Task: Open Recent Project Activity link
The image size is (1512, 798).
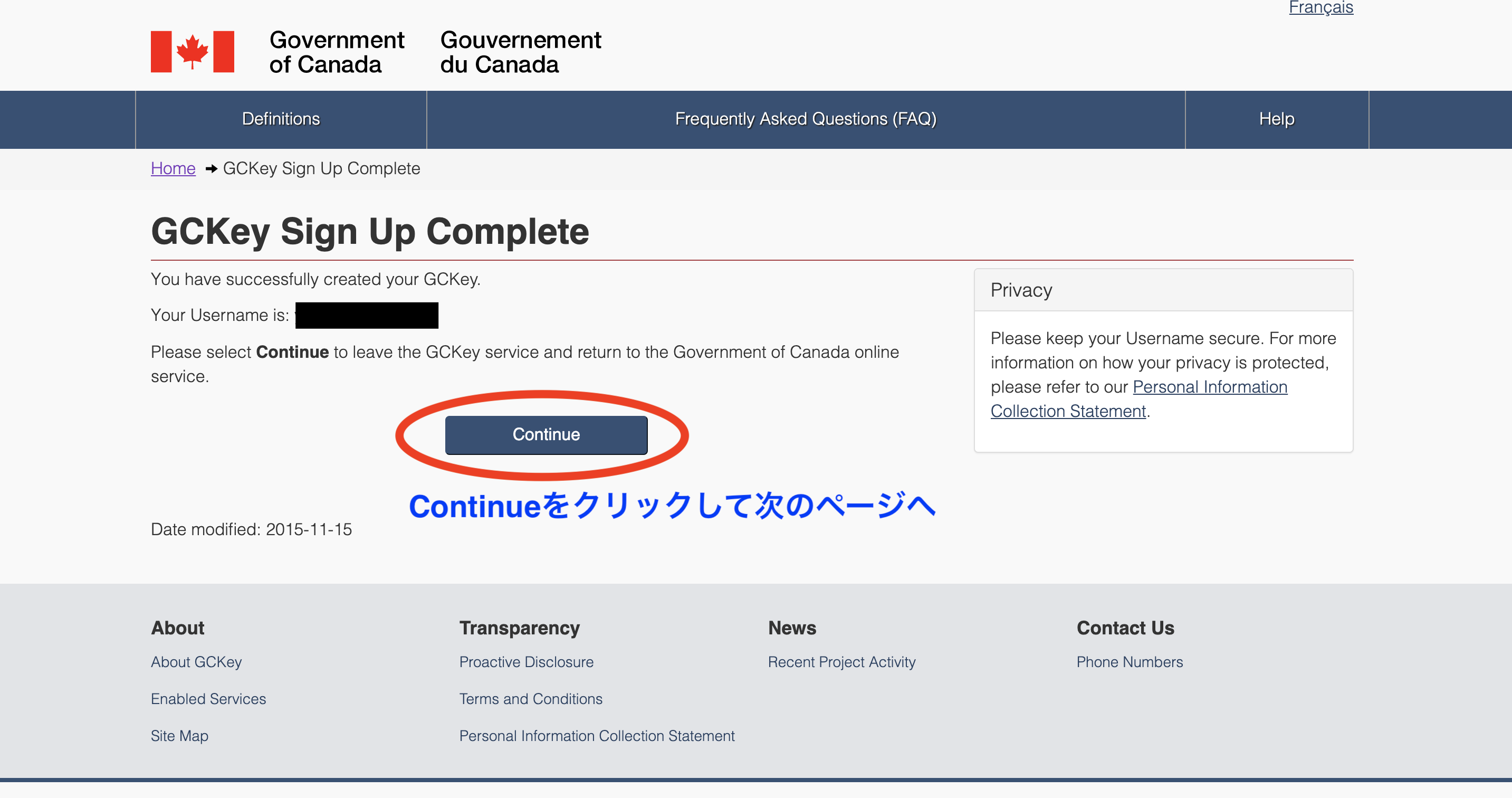Action: [841, 662]
